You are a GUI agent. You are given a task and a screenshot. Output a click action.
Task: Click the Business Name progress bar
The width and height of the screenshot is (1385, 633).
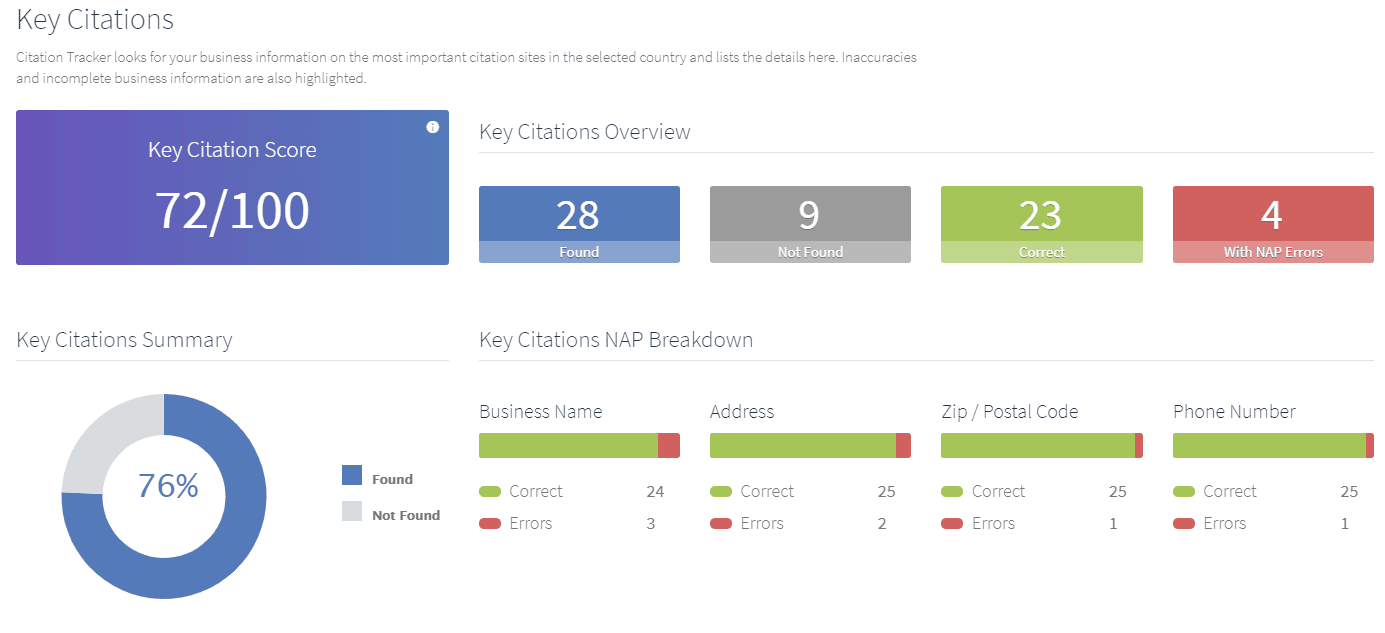point(579,446)
